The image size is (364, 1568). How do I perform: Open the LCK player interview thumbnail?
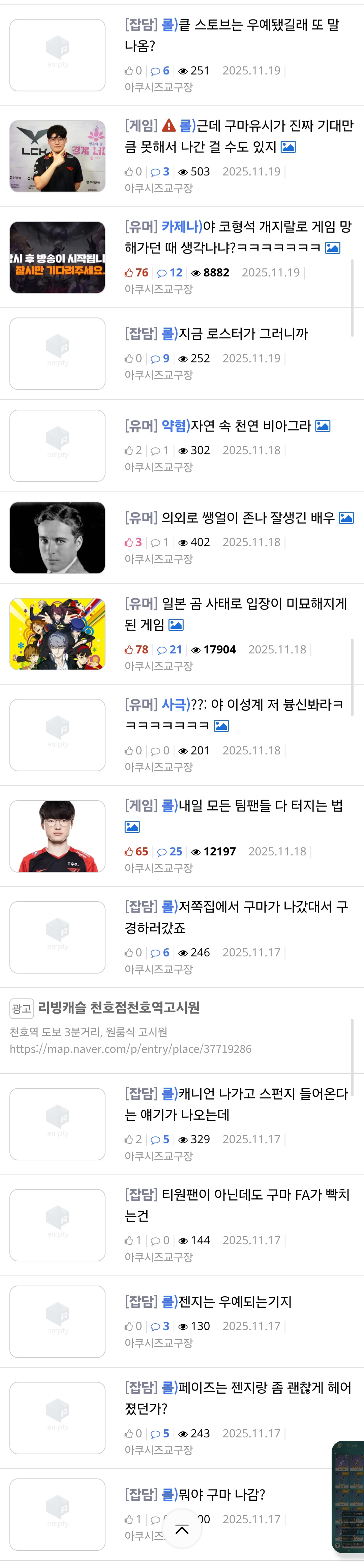point(57,156)
